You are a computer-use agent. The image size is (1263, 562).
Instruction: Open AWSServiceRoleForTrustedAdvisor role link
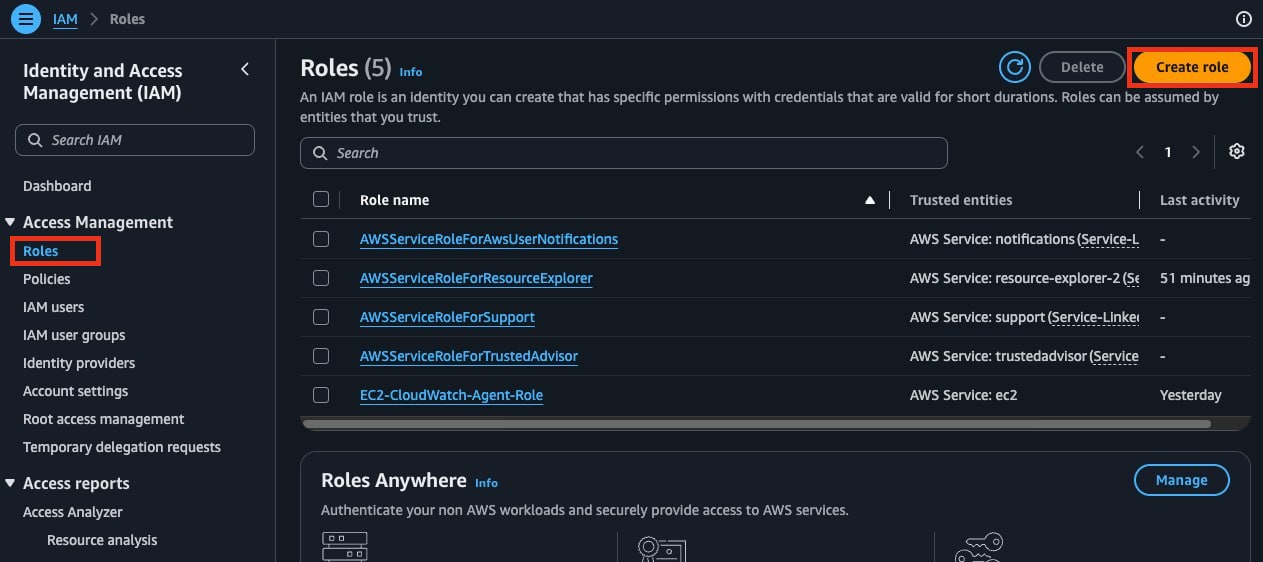(x=469, y=356)
